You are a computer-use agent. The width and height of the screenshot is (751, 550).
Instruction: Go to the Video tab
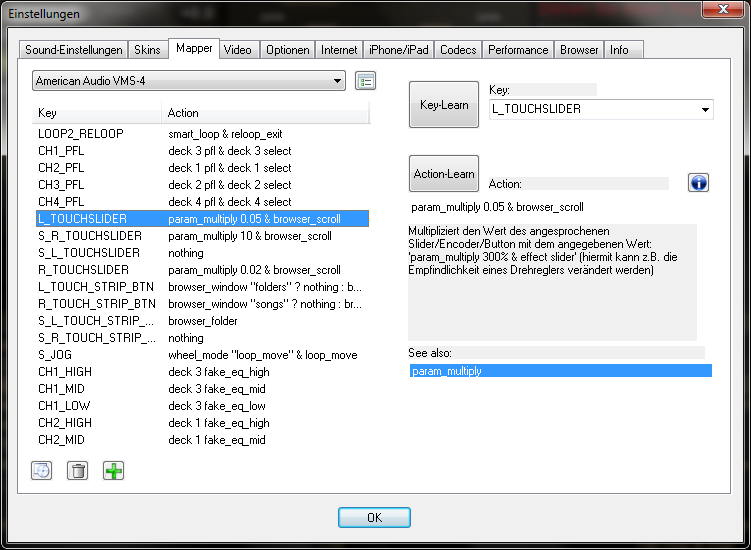[238, 50]
